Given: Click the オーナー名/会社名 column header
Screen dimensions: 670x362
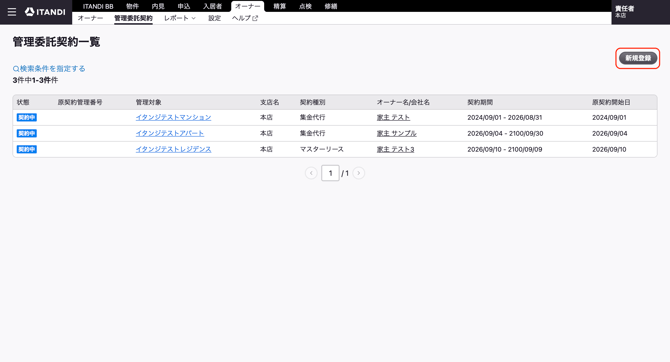Looking at the screenshot, I should tap(403, 102).
